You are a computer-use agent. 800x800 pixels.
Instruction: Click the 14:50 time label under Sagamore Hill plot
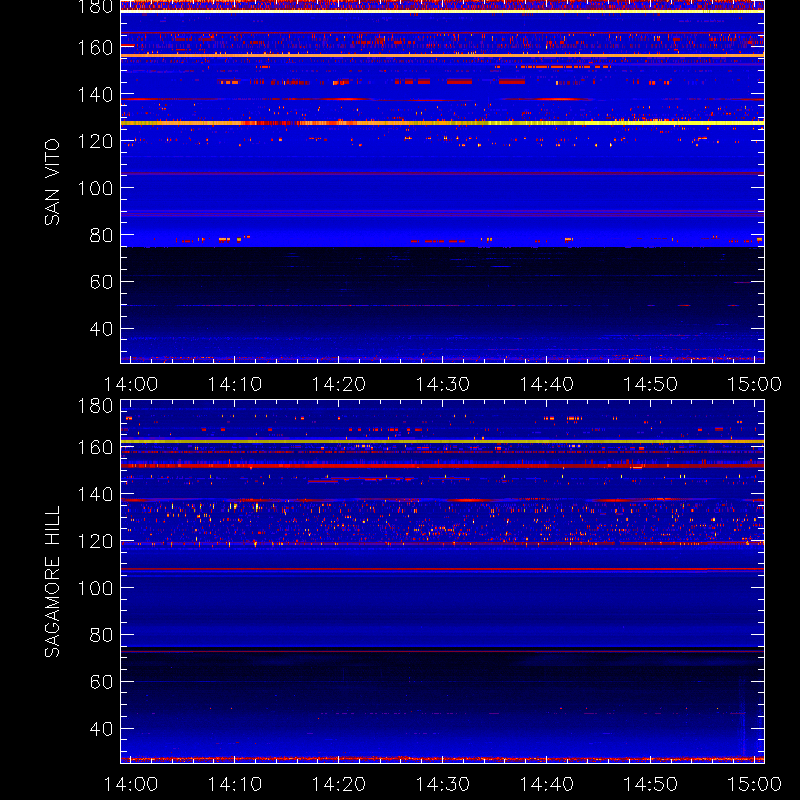pos(651,784)
